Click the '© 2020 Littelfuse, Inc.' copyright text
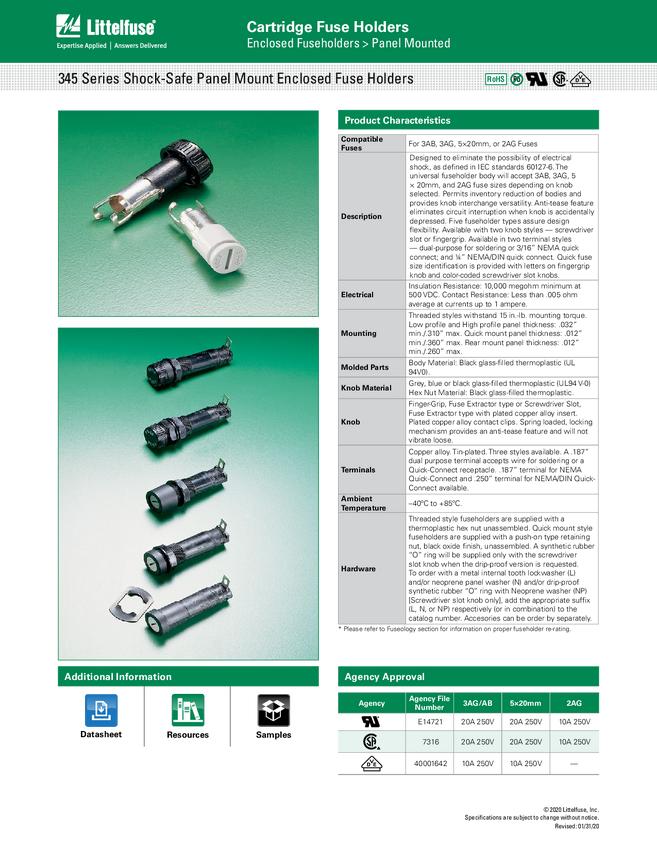Screen dimensions: 657x850 pos(571,809)
